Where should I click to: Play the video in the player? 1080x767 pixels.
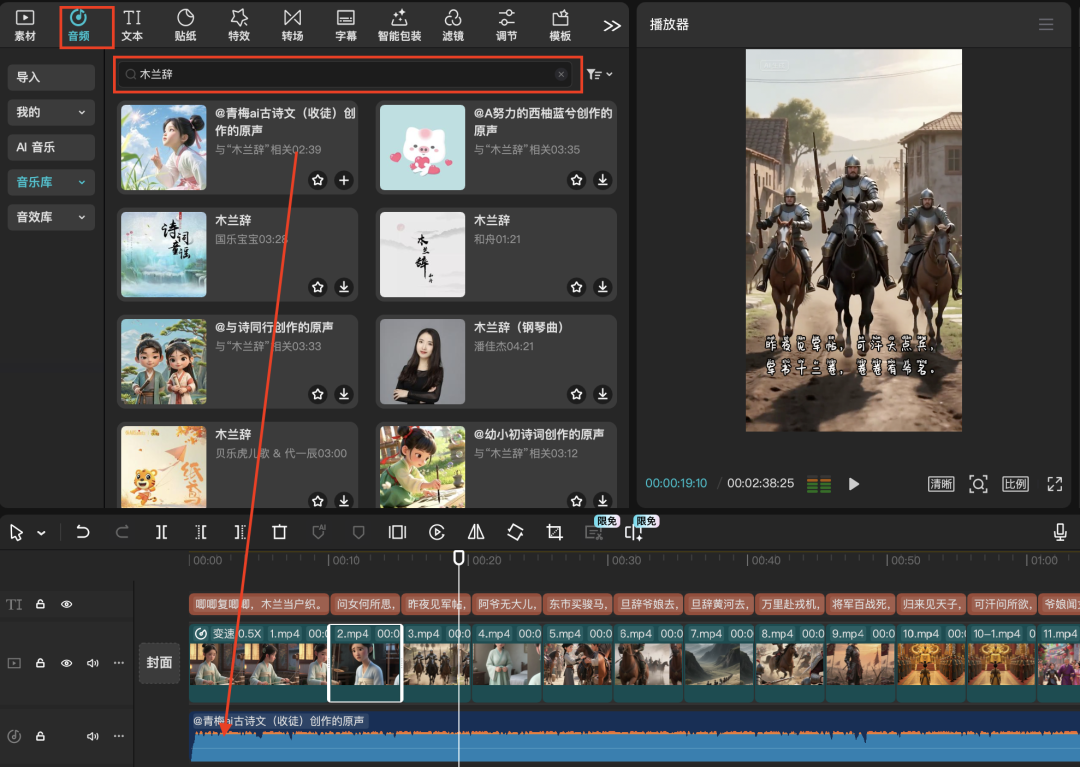click(x=854, y=484)
